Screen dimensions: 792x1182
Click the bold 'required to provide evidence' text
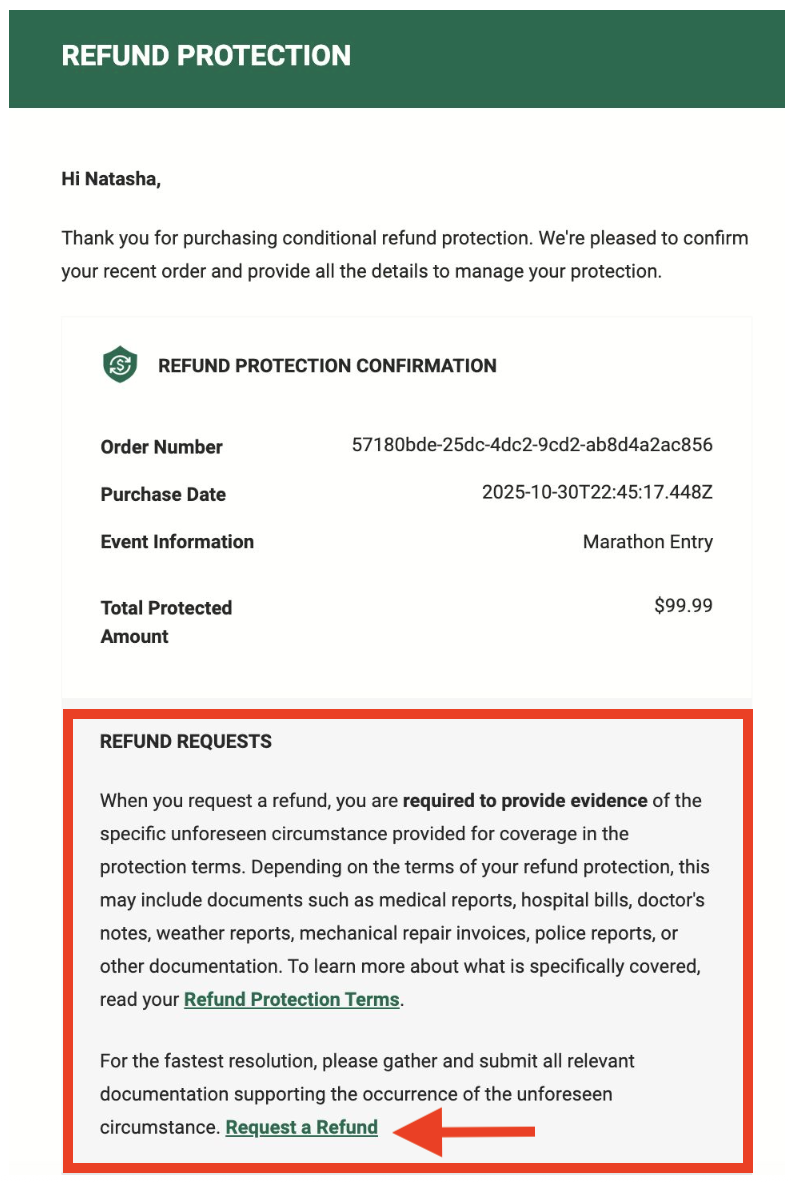525,800
